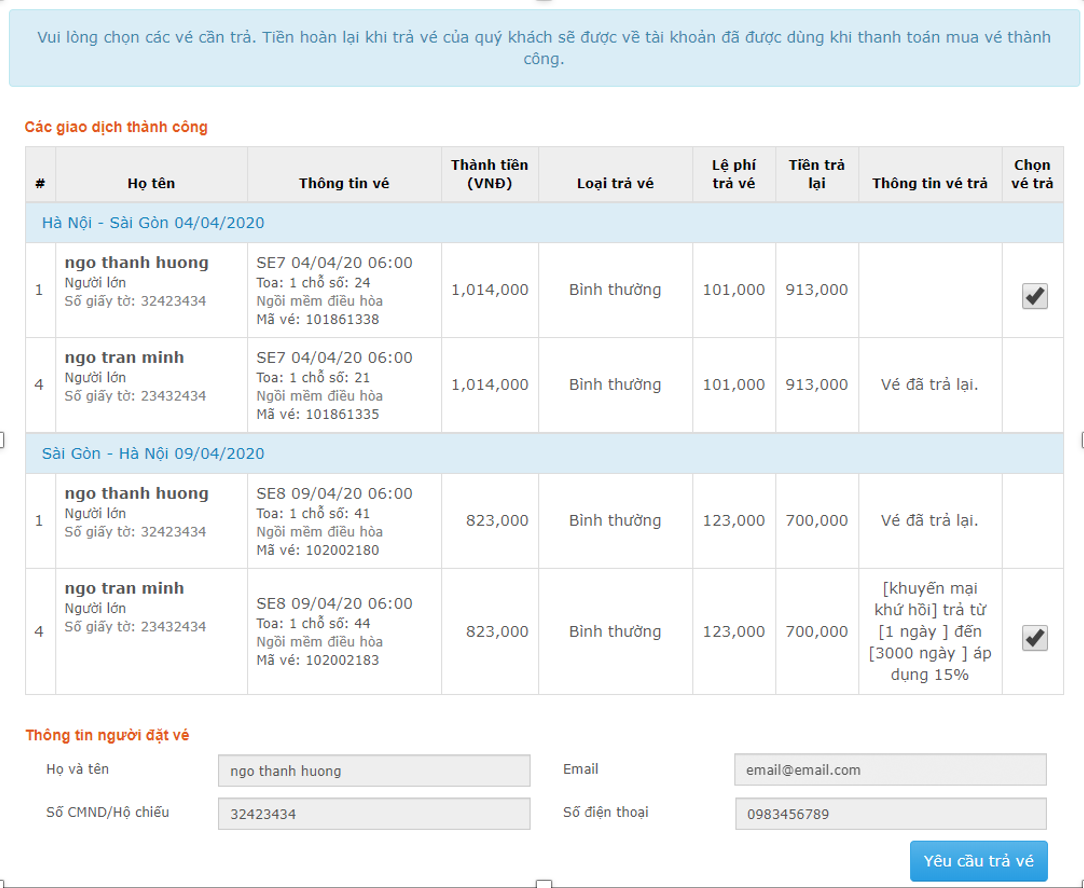Click the 'Tiền trả lại' column header
The width and height of the screenshot is (1084, 888).
click(x=816, y=174)
